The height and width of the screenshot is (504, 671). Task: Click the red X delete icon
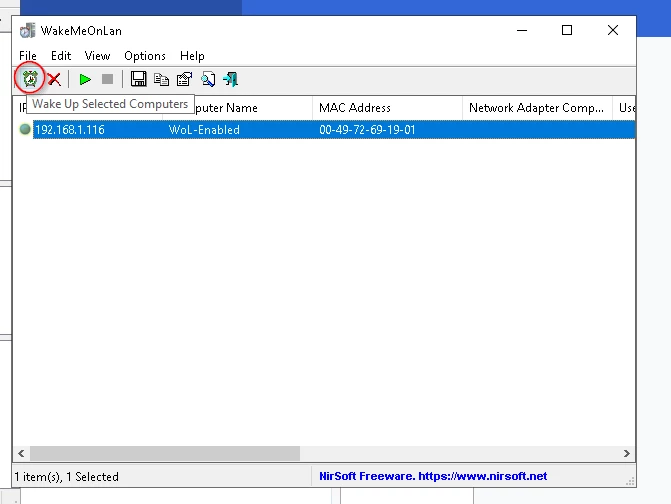click(x=54, y=79)
